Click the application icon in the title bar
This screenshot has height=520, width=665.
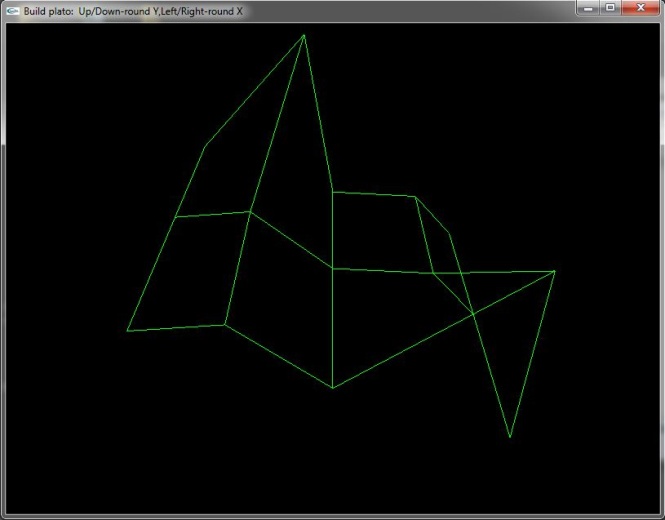(13, 11)
